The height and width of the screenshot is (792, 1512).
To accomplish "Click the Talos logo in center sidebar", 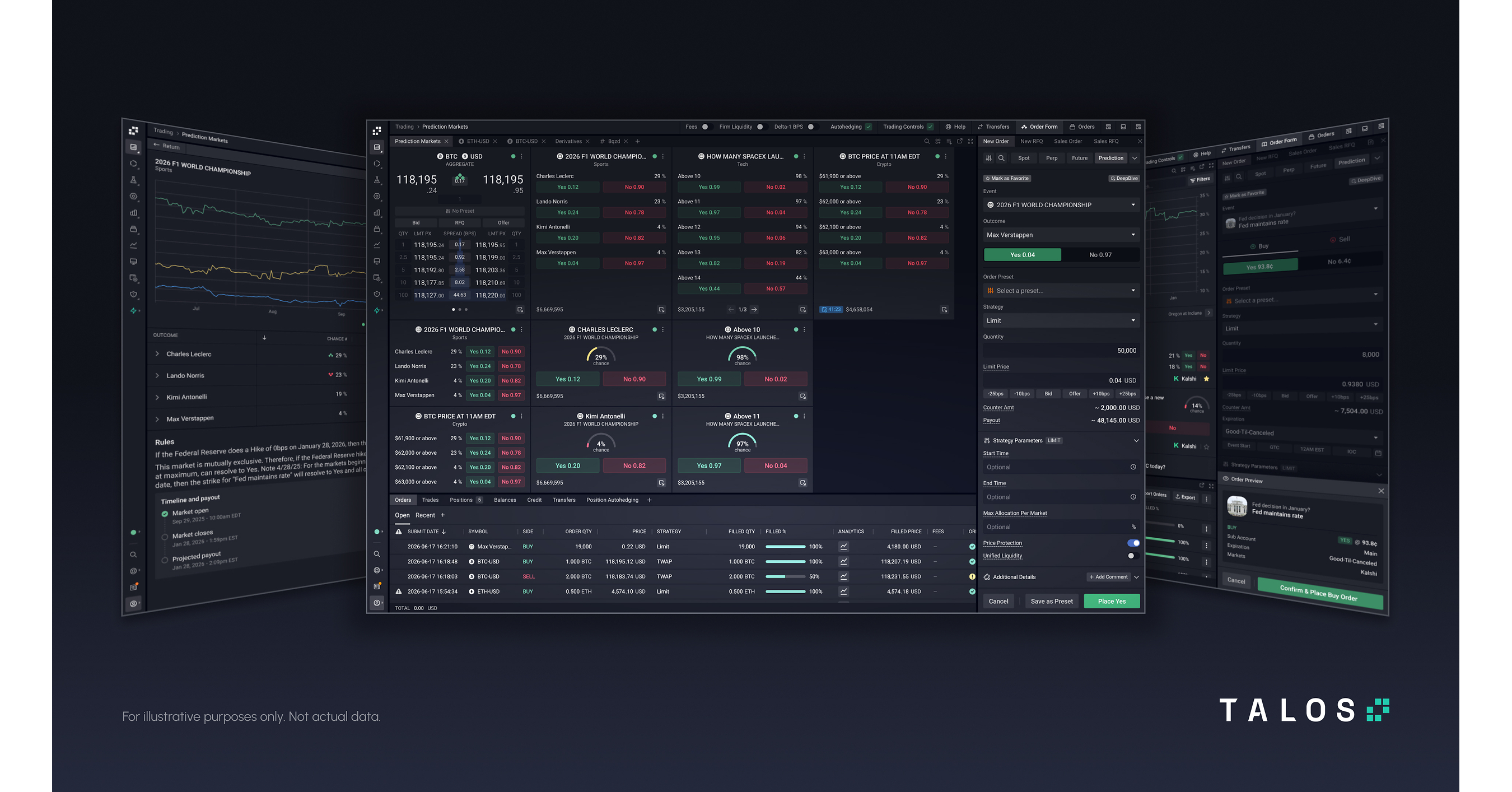I will point(377,131).
